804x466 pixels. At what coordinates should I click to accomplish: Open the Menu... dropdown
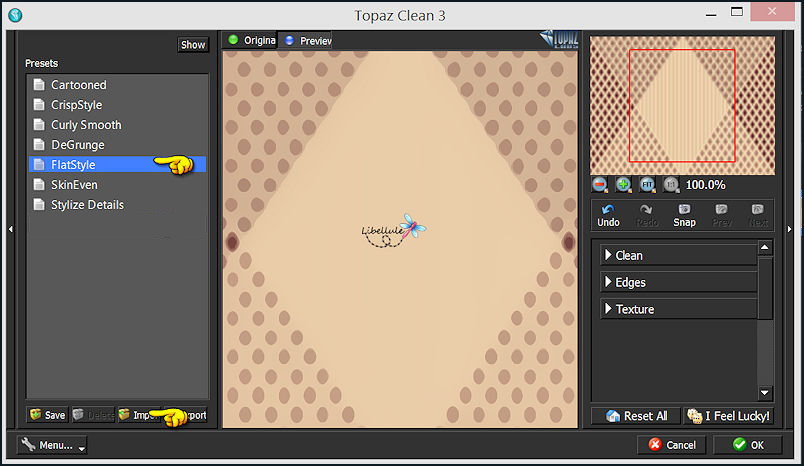click(x=52, y=445)
